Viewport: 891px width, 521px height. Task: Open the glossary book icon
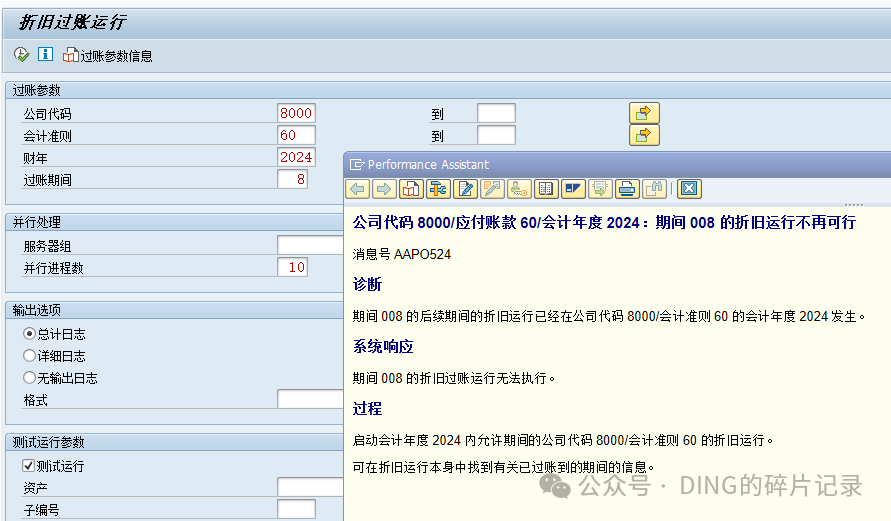coord(546,189)
